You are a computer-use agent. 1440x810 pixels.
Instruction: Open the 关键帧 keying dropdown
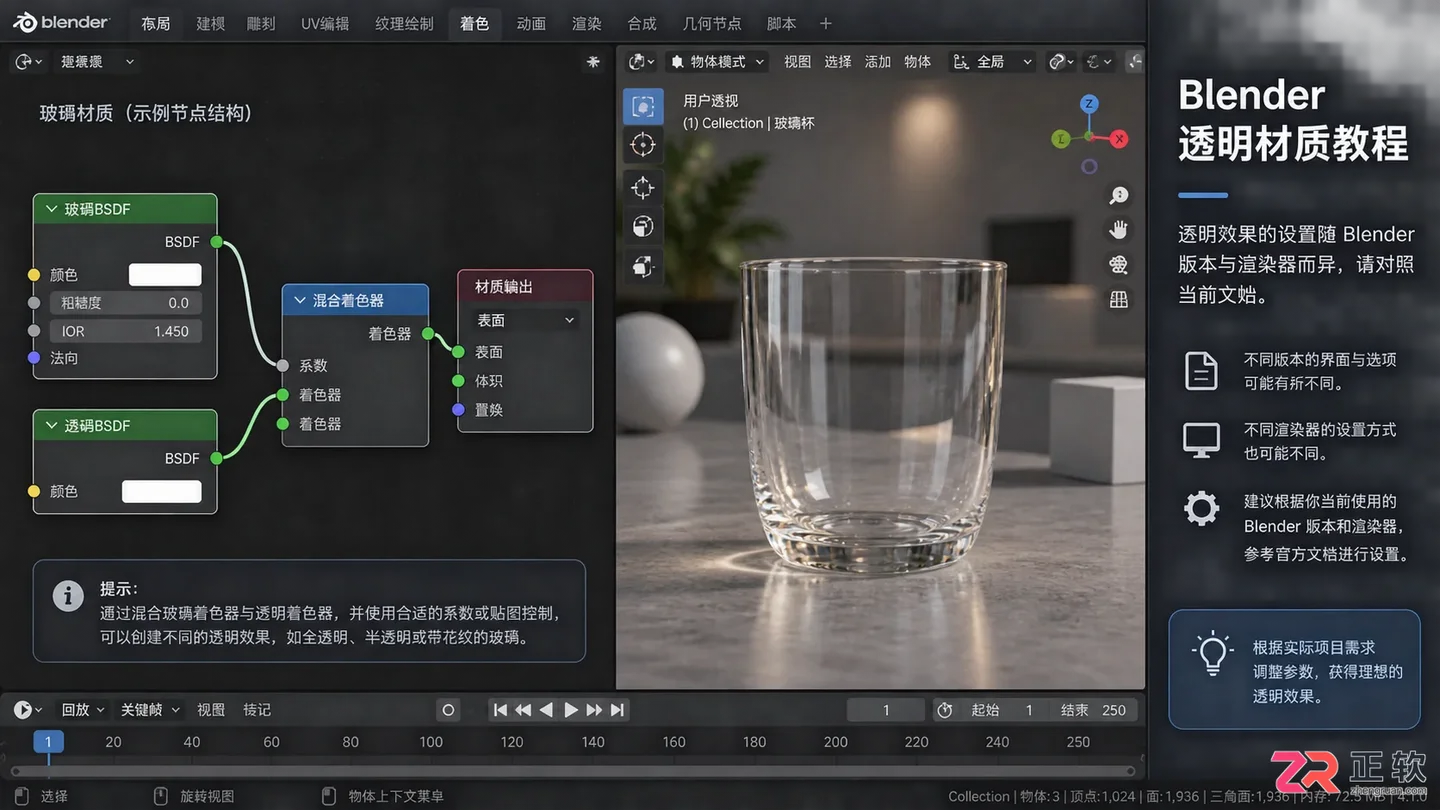click(x=150, y=710)
